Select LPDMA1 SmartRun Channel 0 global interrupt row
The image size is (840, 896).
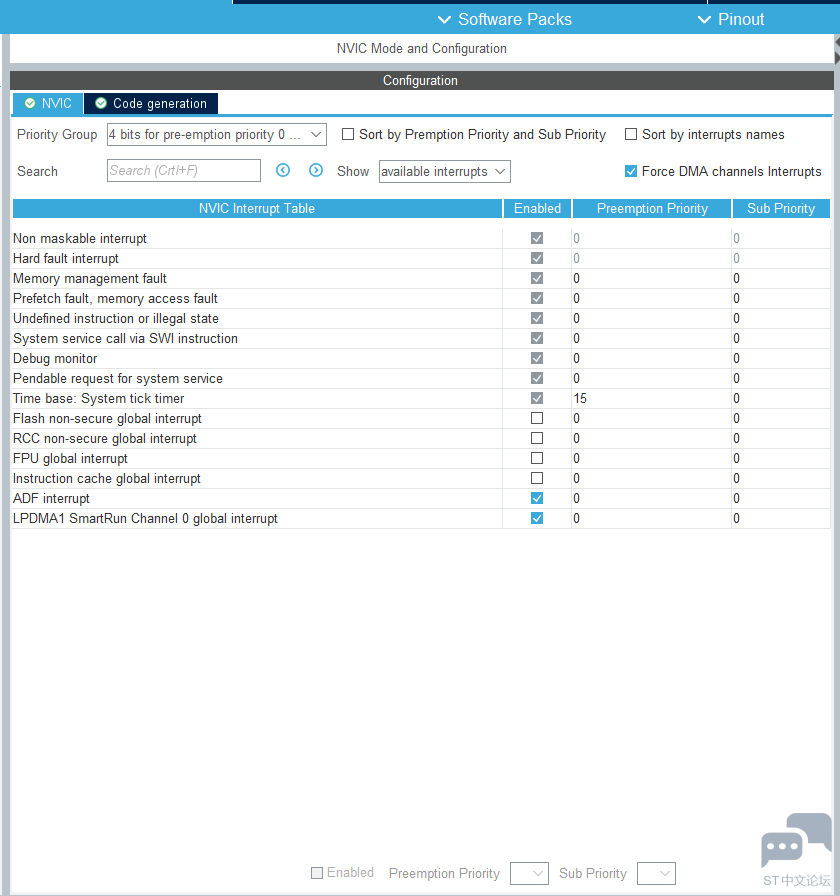click(x=421, y=518)
